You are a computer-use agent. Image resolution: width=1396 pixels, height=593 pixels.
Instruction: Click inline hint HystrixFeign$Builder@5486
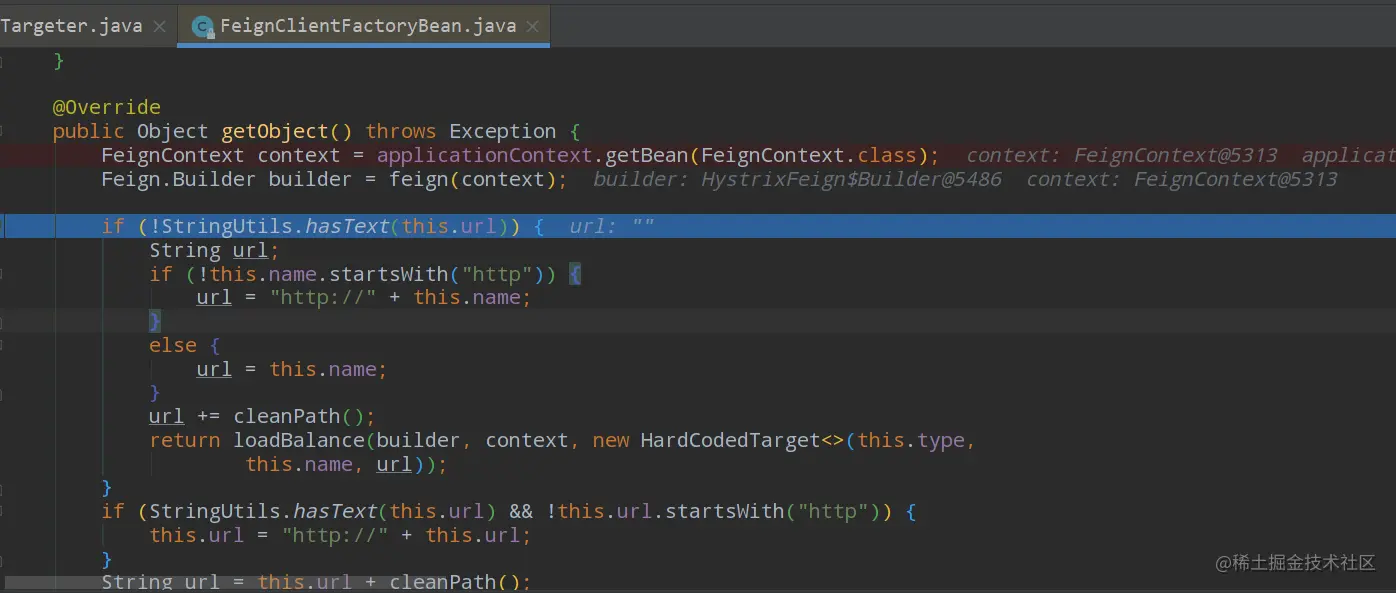tap(851, 179)
